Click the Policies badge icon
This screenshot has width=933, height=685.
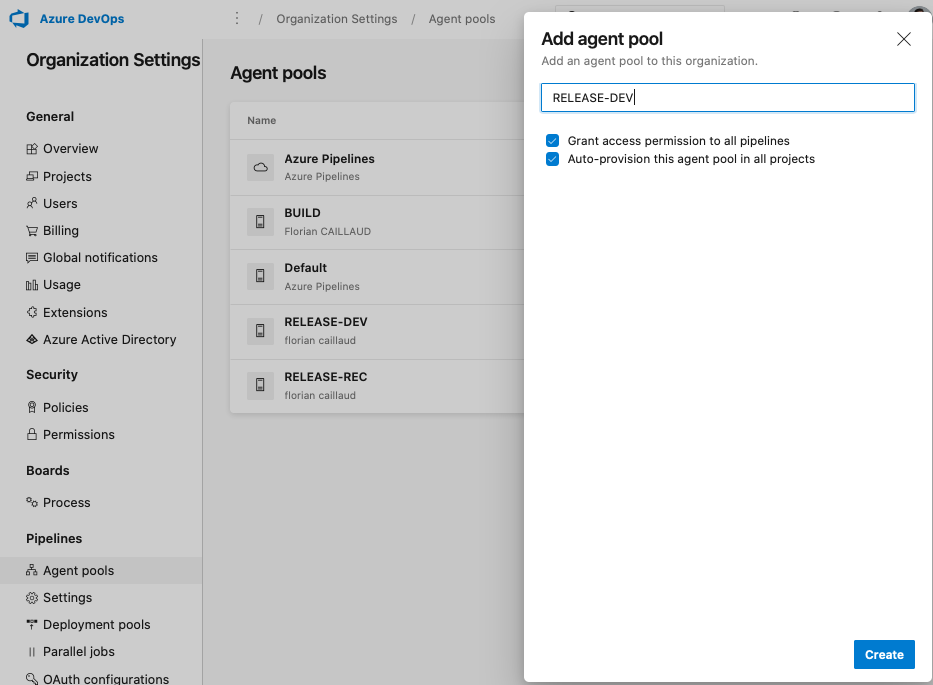[32, 407]
